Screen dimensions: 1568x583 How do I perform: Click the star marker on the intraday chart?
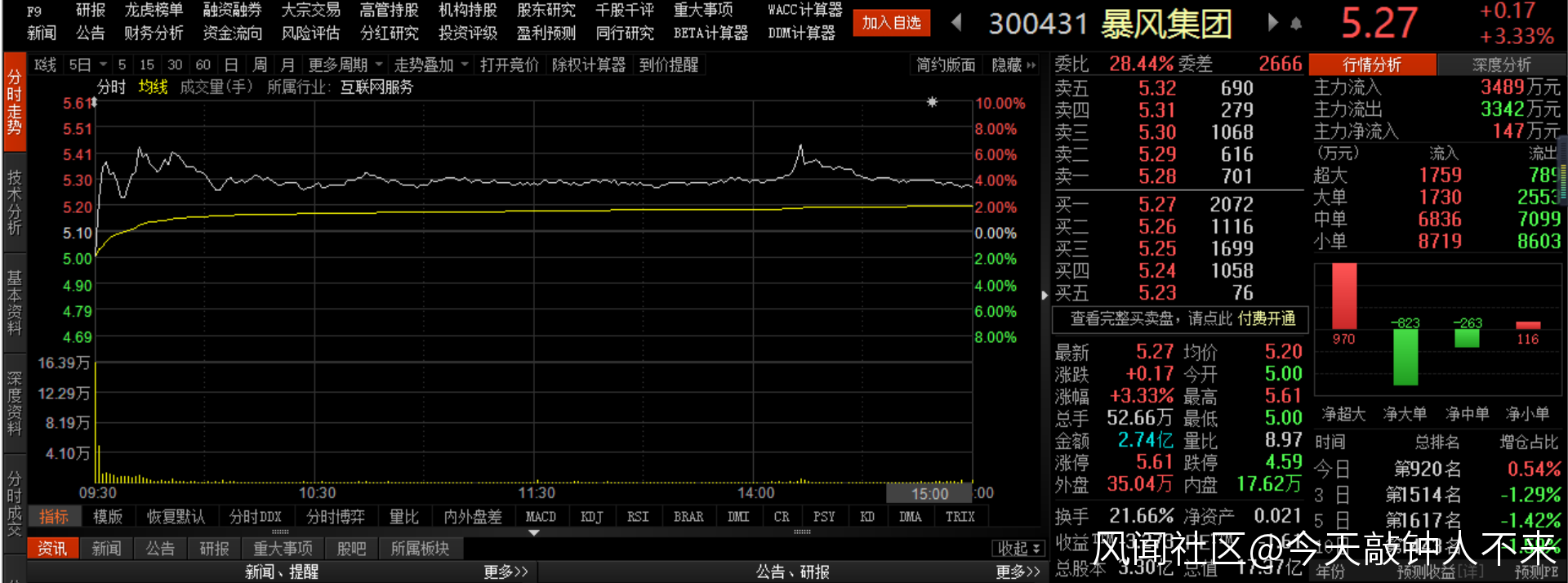point(932,102)
